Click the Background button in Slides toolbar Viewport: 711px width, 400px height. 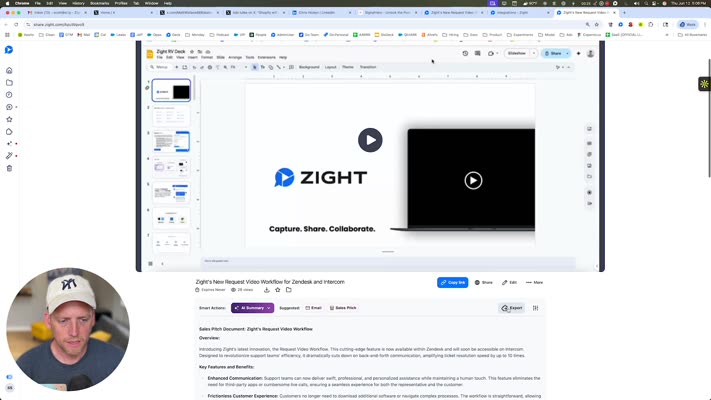(x=309, y=67)
